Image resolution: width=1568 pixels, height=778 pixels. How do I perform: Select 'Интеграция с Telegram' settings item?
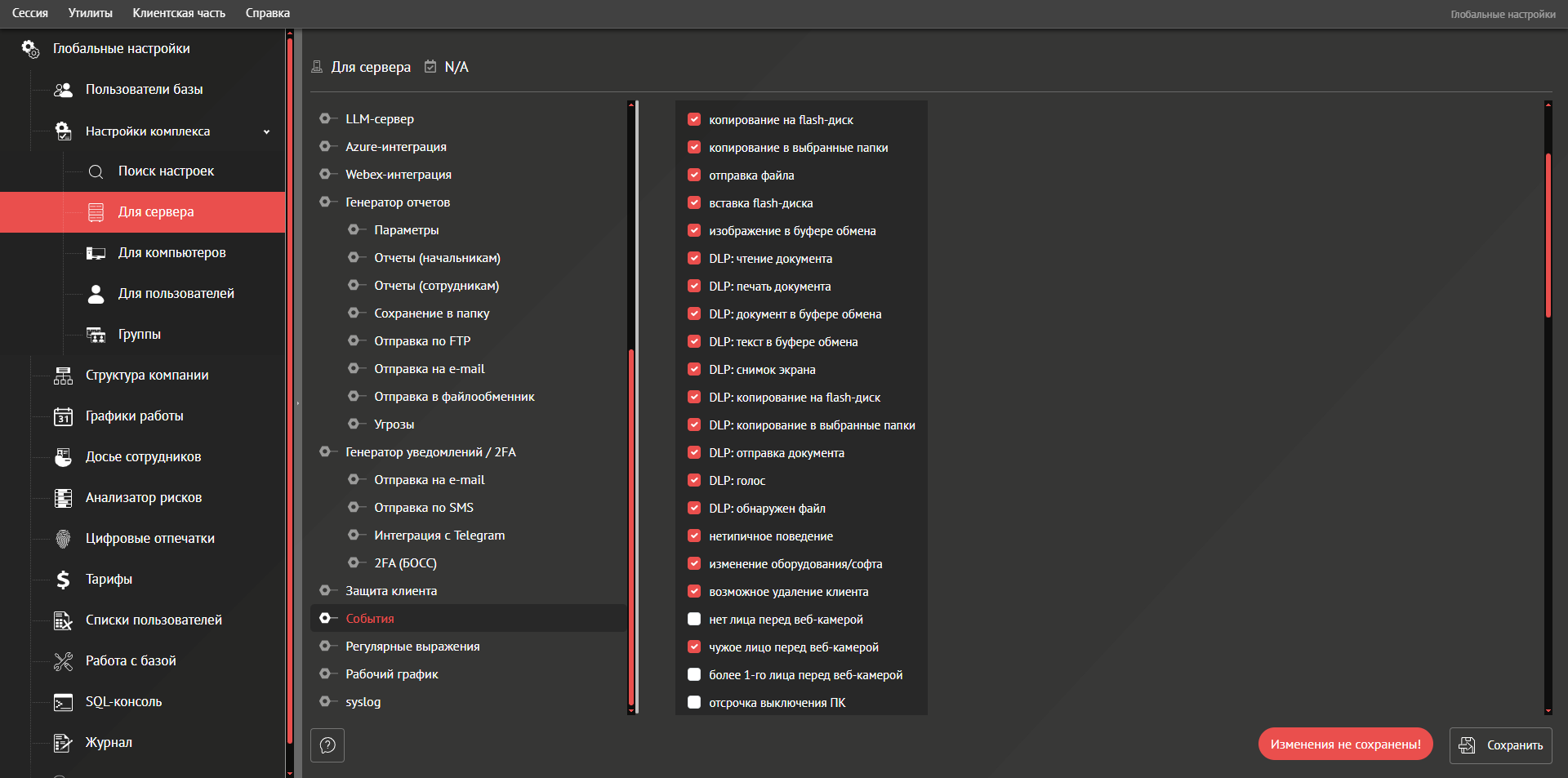click(x=439, y=536)
